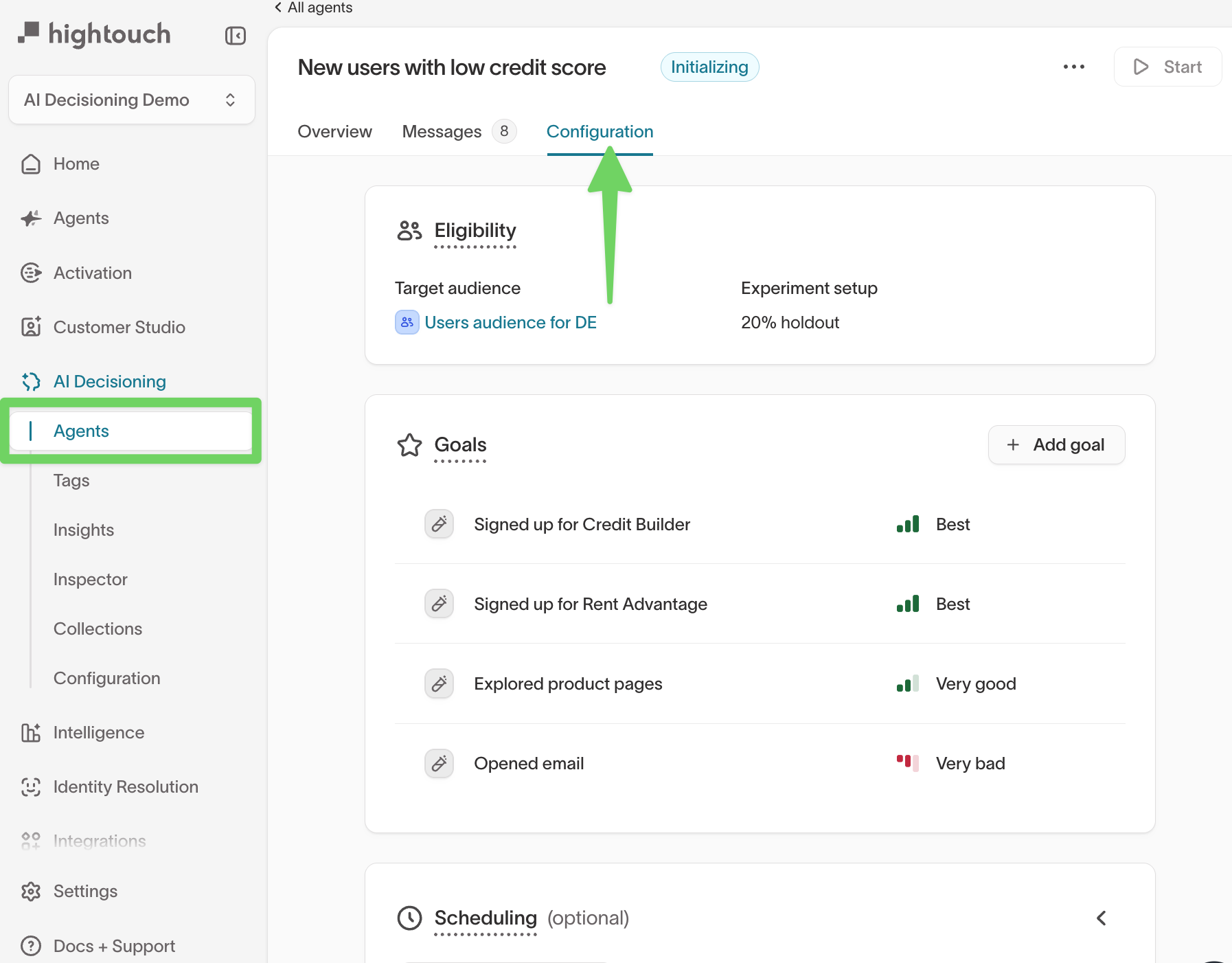
Task: Click edit icon for Signed up for Credit Builder
Action: click(439, 525)
